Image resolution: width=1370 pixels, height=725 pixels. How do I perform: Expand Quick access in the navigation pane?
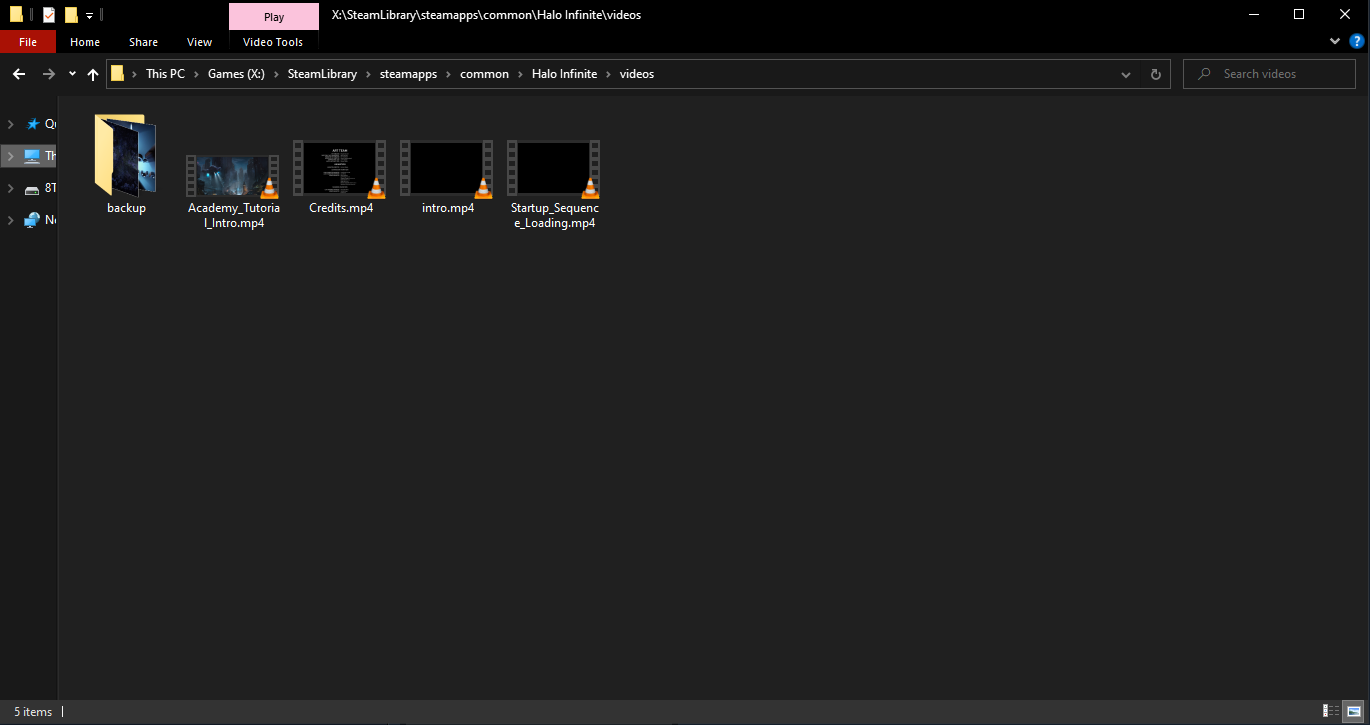pyautogui.click(x=11, y=124)
